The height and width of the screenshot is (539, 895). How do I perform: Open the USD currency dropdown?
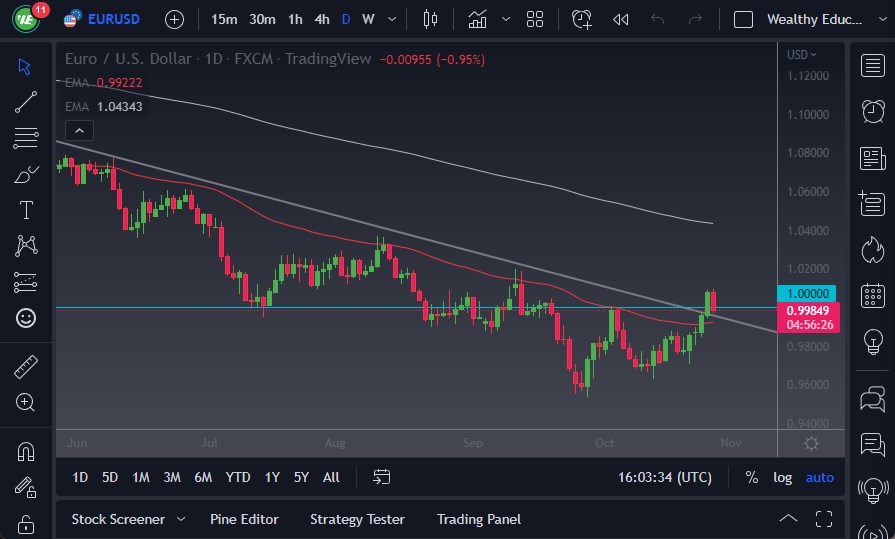pyautogui.click(x=801, y=55)
